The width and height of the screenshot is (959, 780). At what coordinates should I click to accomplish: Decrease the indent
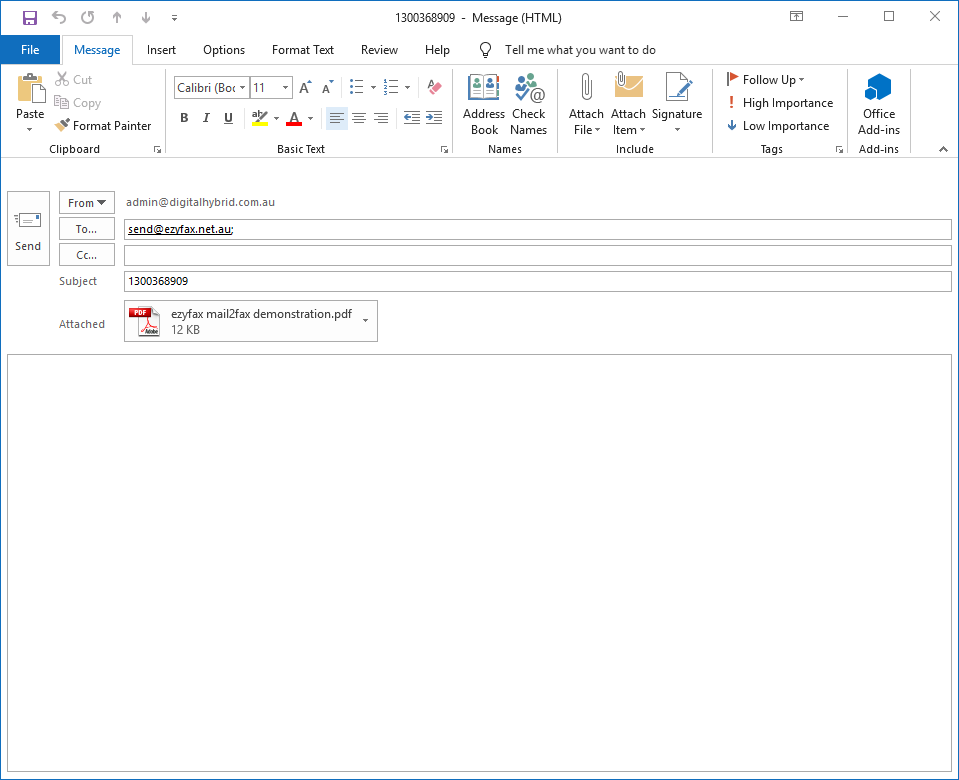tap(412, 117)
